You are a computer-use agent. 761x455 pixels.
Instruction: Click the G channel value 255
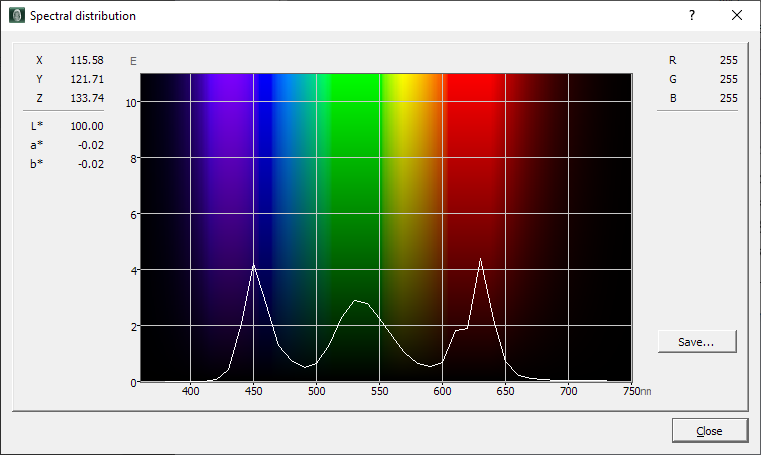(x=728, y=79)
